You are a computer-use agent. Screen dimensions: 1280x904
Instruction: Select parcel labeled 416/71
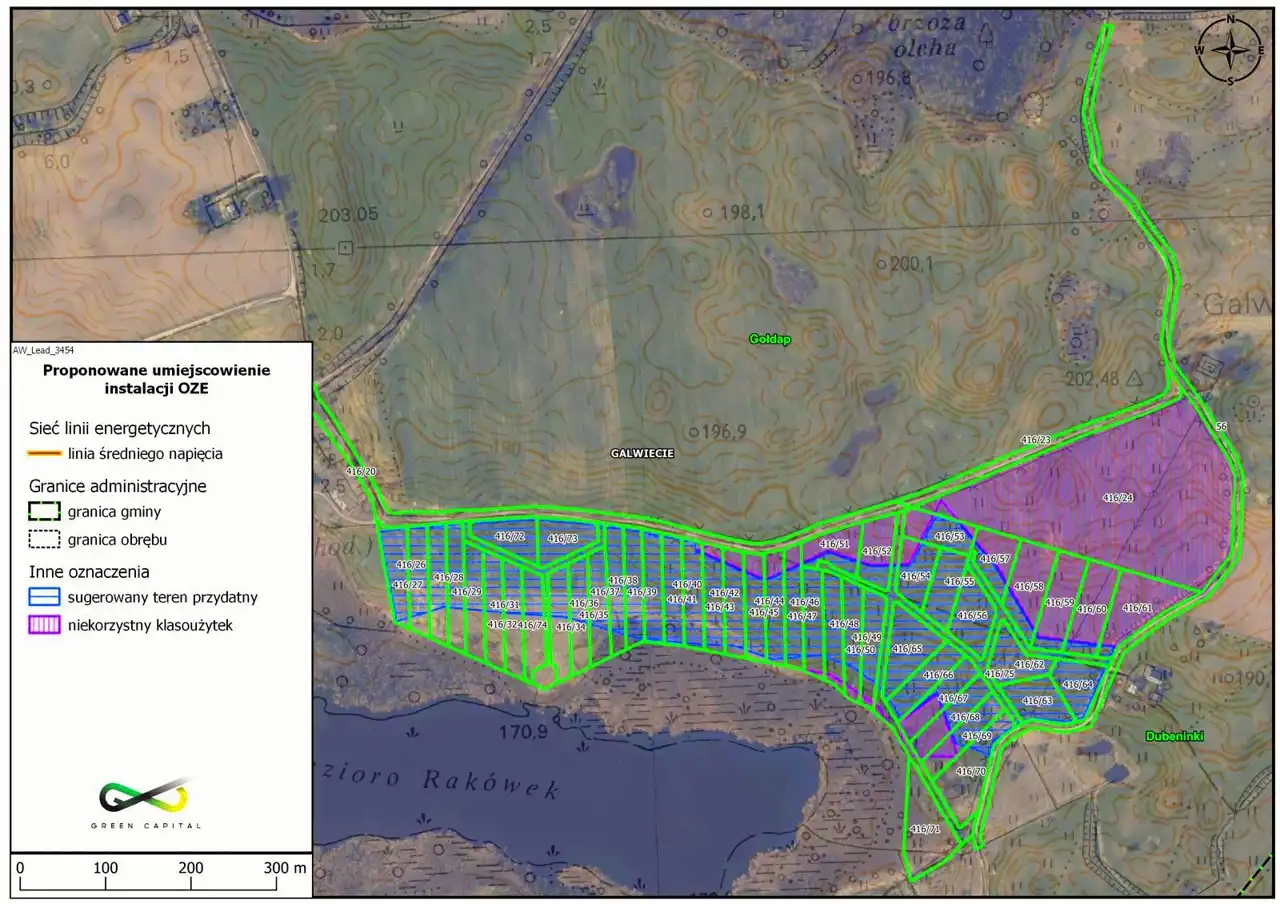pyautogui.click(x=925, y=830)
